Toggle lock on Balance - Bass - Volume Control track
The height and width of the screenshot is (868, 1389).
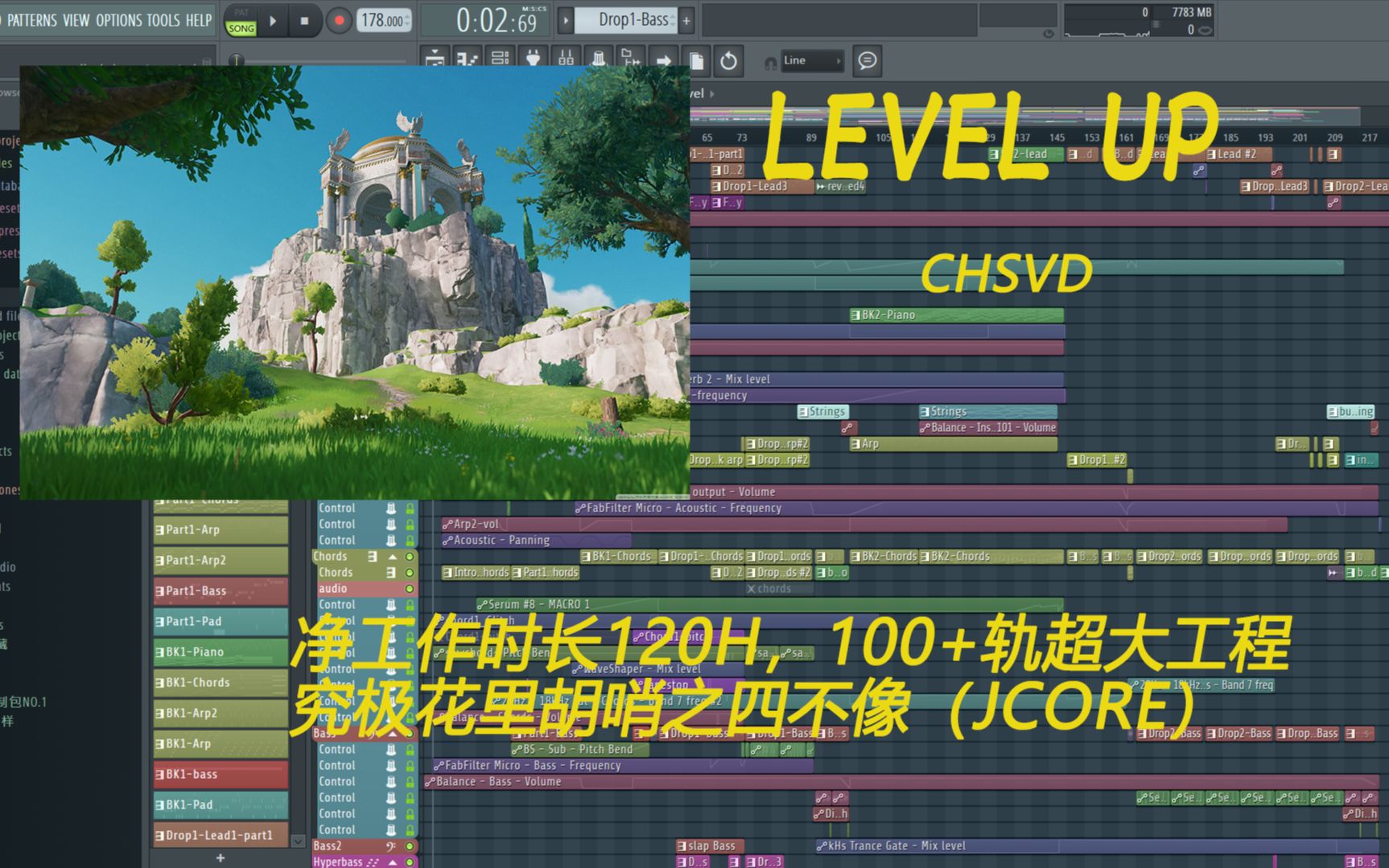(x=410, y=782)
